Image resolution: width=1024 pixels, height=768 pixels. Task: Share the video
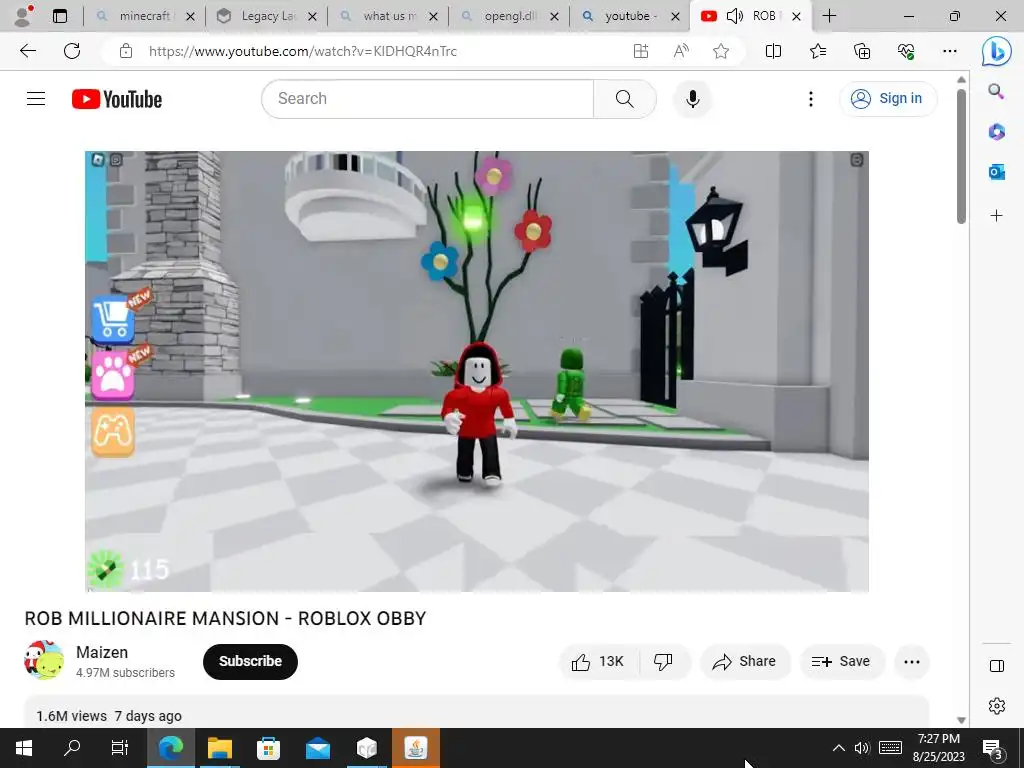point(745,662)
